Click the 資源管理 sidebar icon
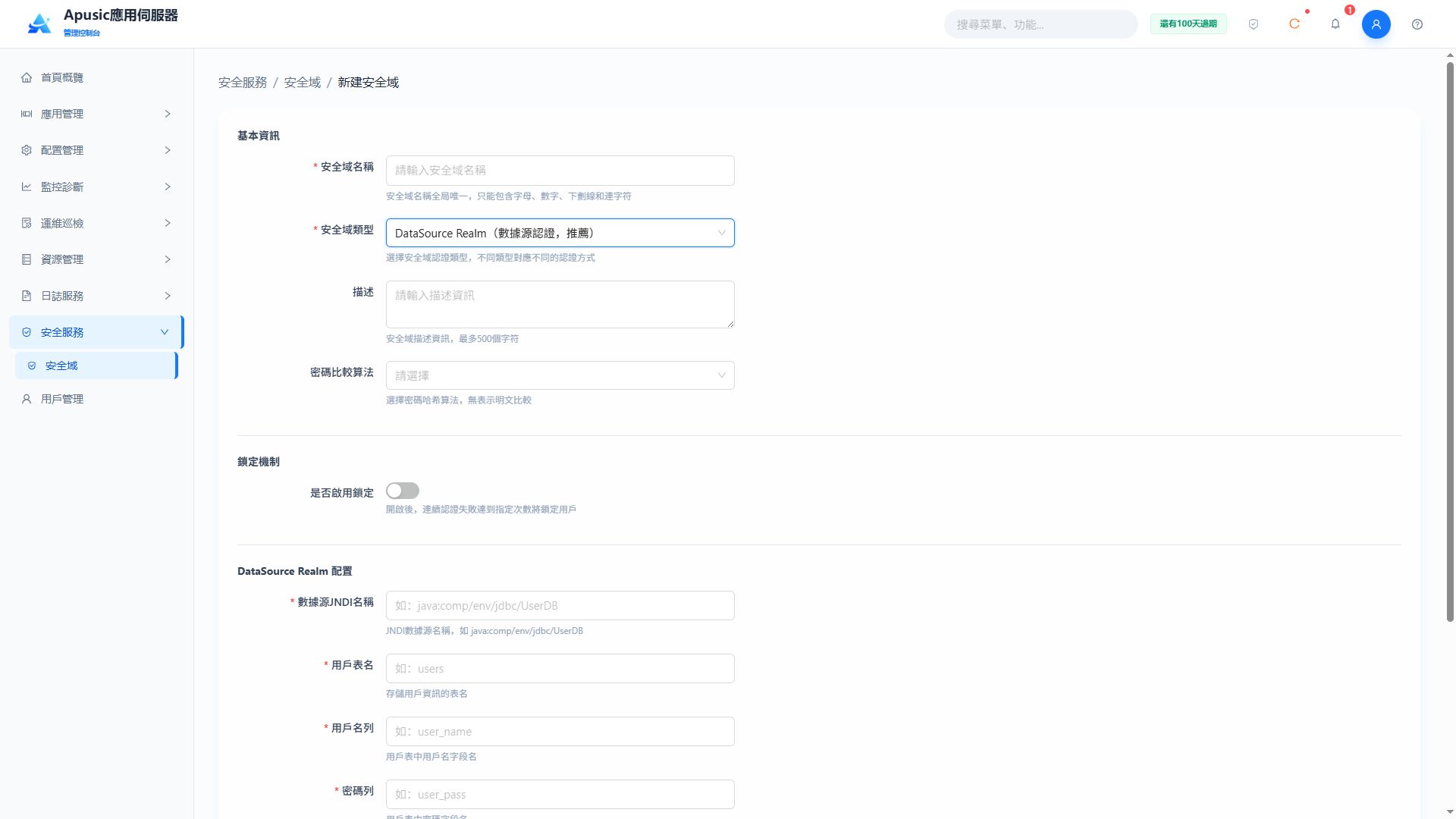This screenshot has height=819, width=1456. (x=27, y=259)
